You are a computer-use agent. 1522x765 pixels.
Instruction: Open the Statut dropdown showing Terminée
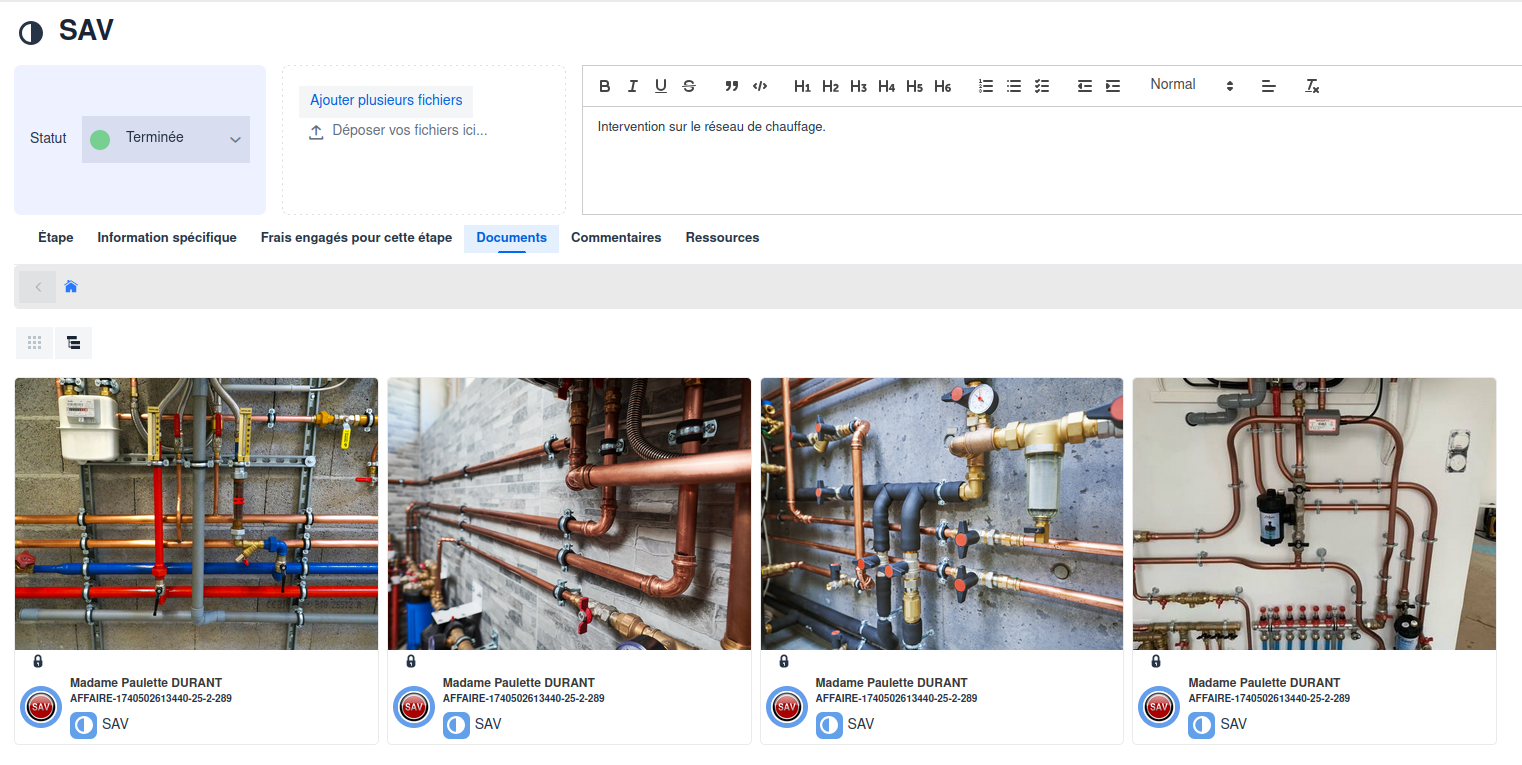coord(165,139)
